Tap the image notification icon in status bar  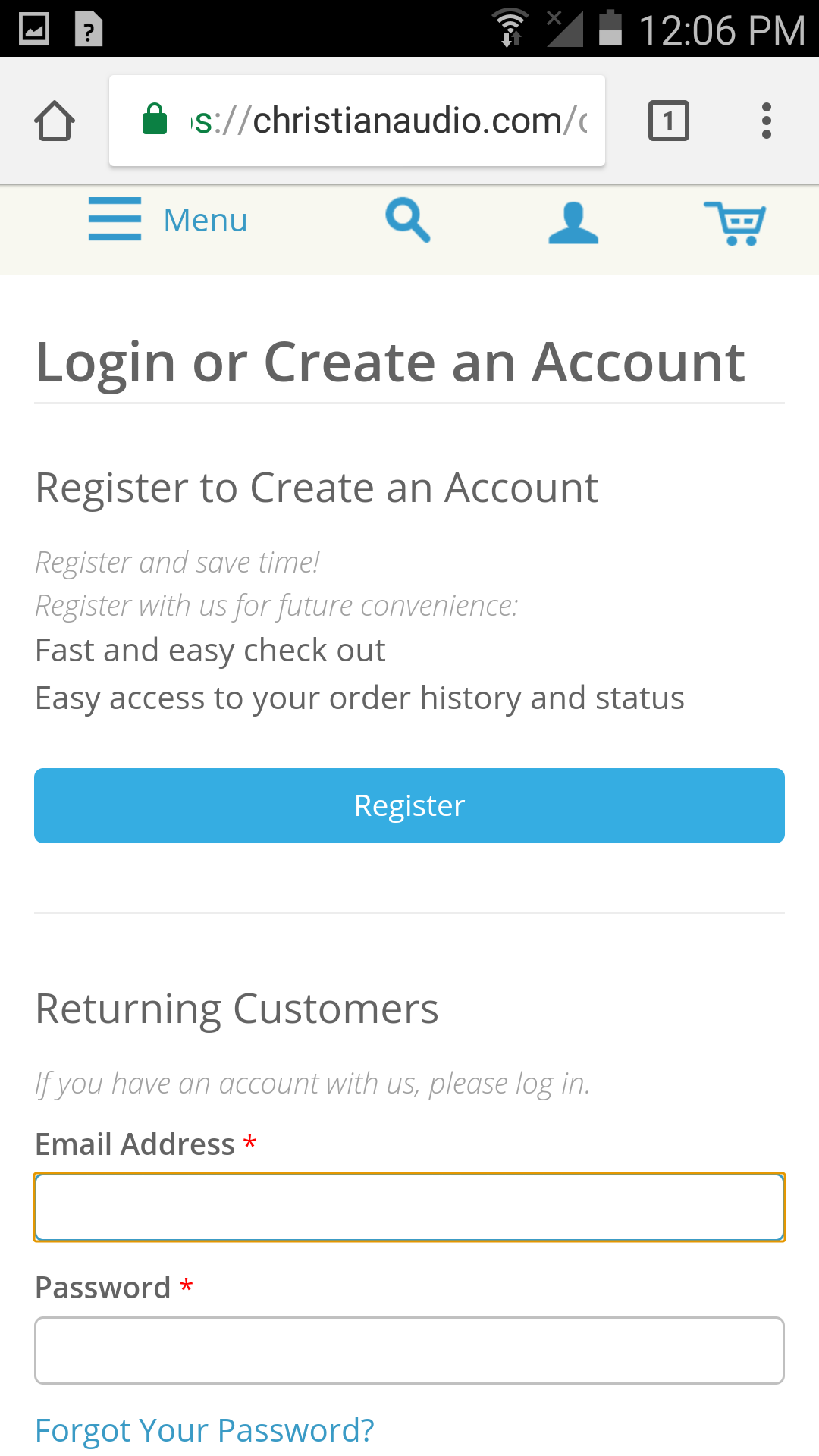pos(34,29)
